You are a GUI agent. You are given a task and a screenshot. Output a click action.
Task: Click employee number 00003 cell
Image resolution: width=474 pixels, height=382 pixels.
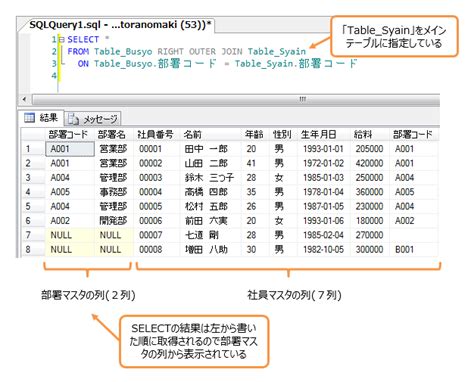[x=157, y=178]
